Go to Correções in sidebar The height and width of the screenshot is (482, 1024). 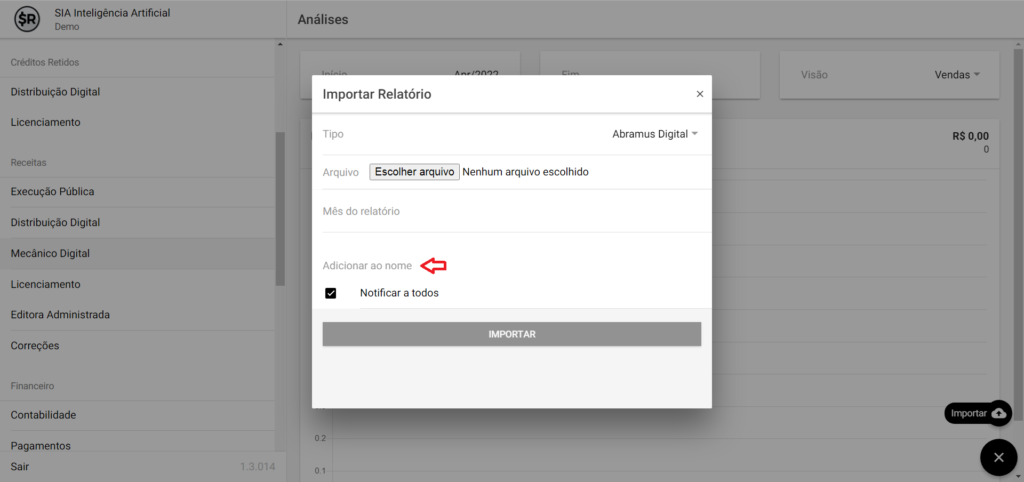pyautogui.click(x=35, y=346)
